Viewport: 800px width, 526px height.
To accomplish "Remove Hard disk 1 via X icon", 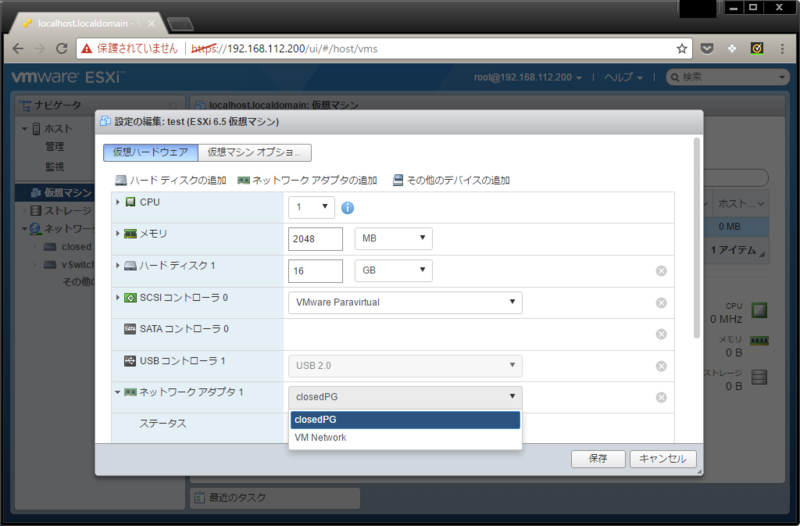I will [661, 271].
